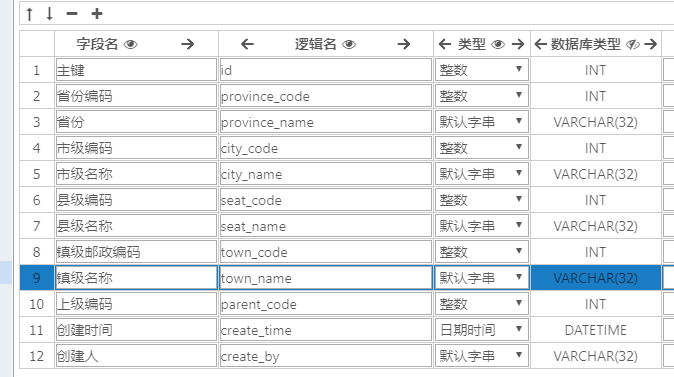Edit the 主键 field name input
Screen dimensions: 674x377
click(136, 70)
